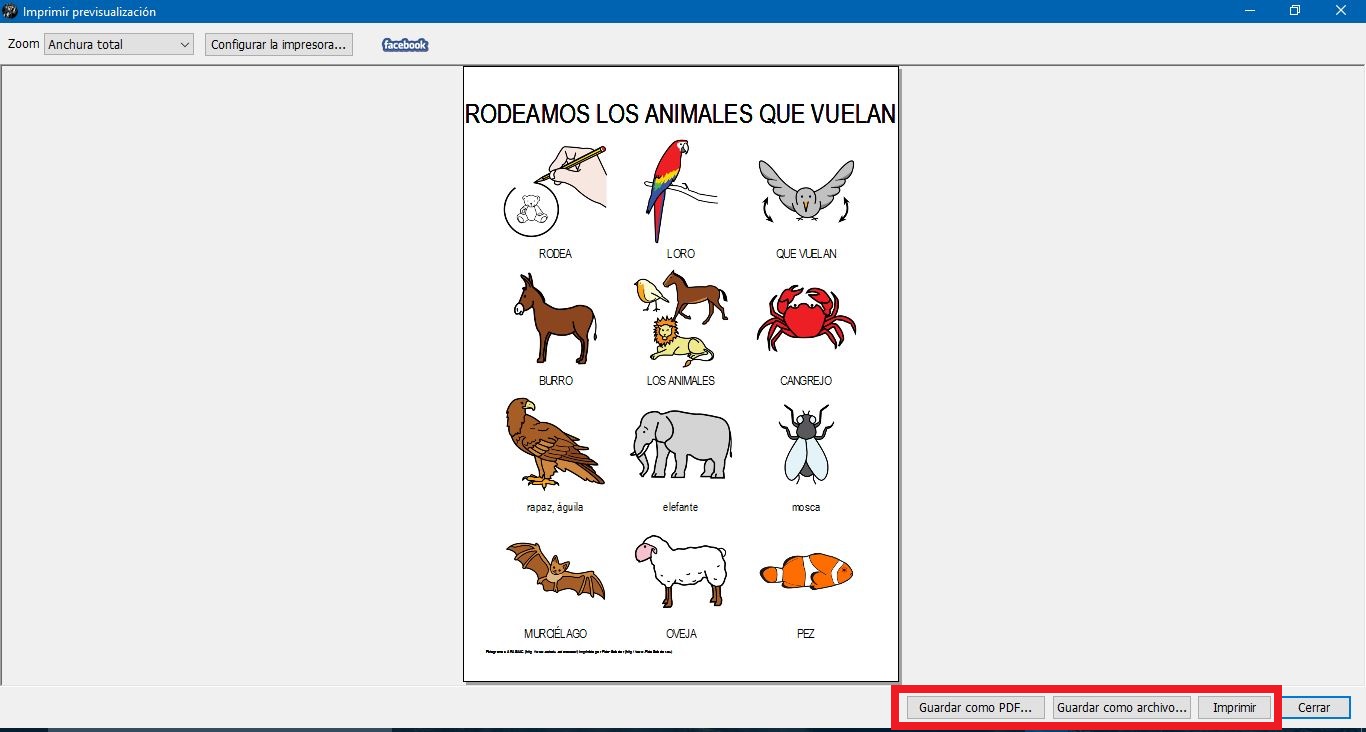Click the page title RODEAMOS LOS ANIMALES QUE VUELAN

point(680,114)
